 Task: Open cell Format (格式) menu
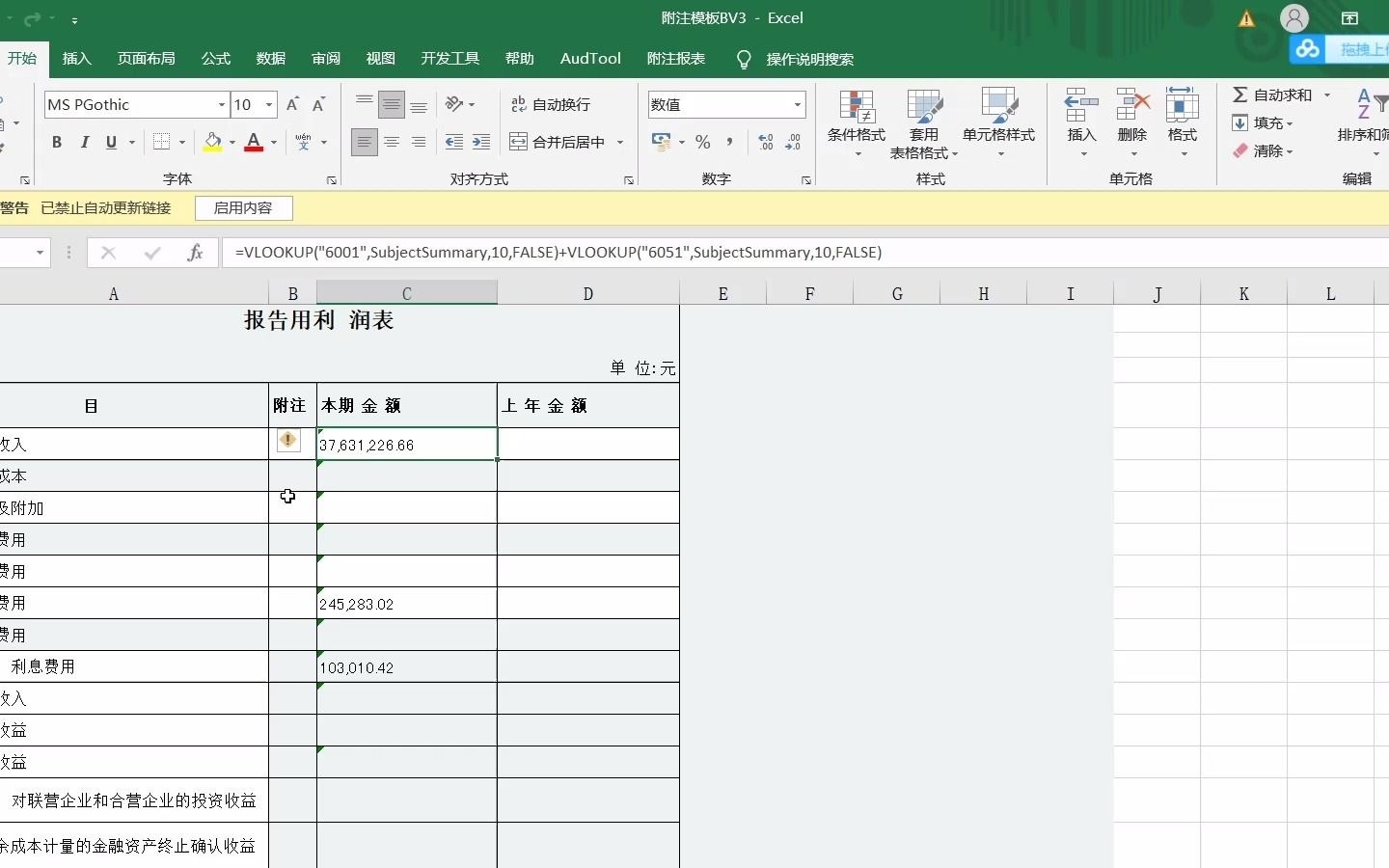(1183, 123)
